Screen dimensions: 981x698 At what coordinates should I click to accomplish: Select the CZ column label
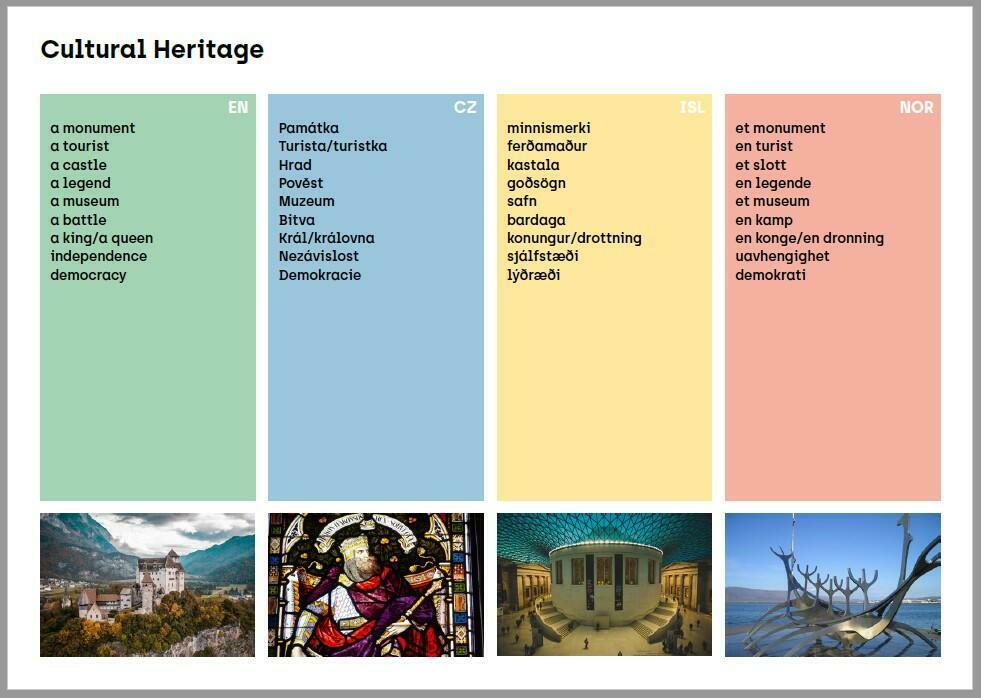465,108
